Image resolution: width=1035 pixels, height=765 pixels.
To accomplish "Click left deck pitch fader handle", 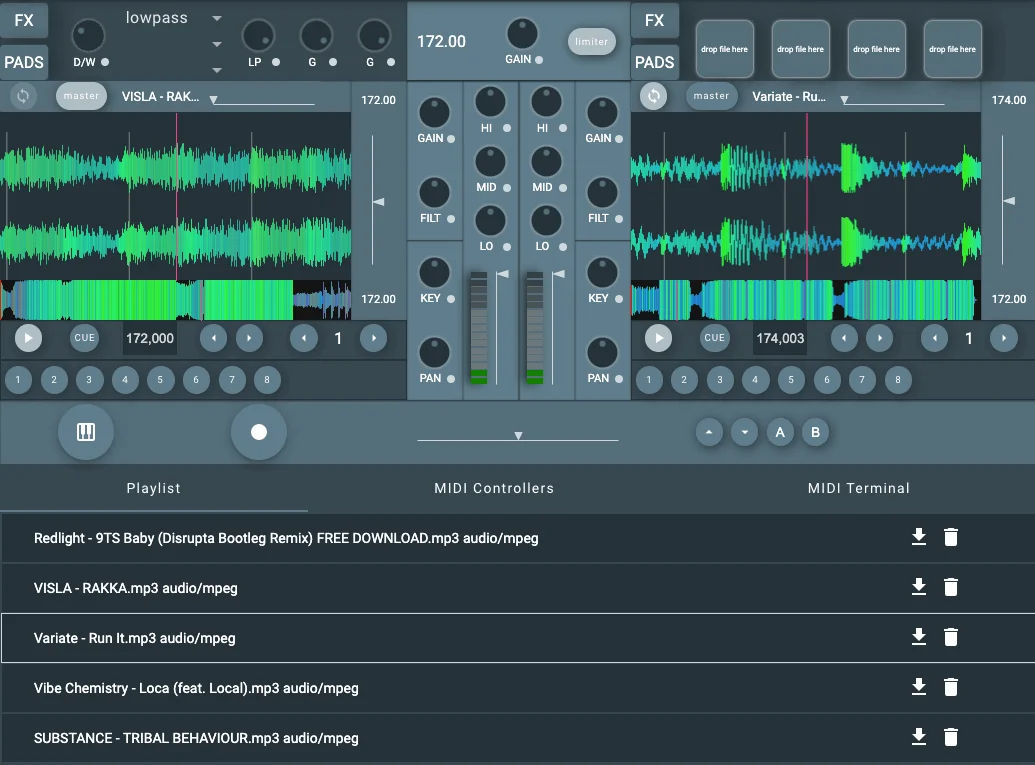I will (378, 201).
